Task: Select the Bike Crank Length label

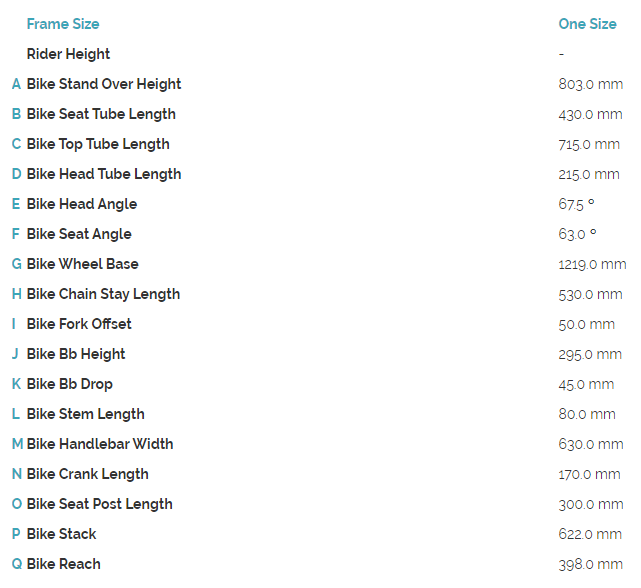Action: click(88, 474)
